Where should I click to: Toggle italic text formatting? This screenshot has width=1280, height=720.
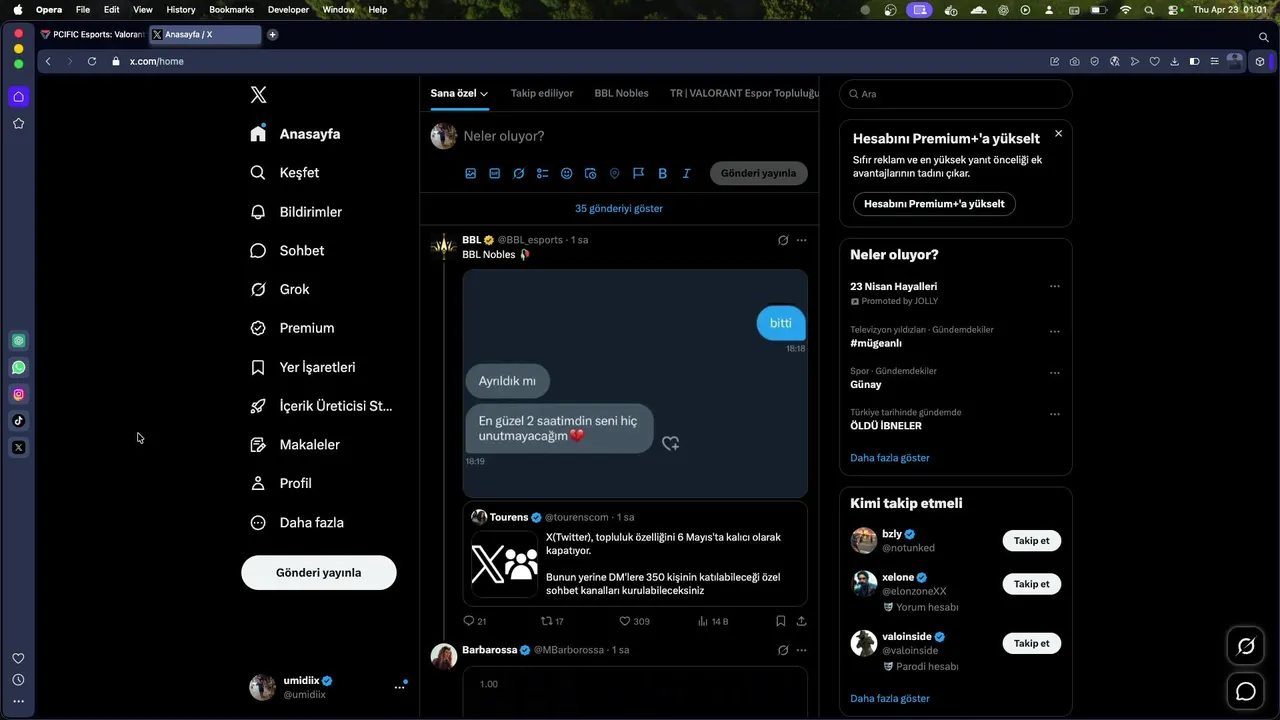pyautogui.click(x=687, y=173)
